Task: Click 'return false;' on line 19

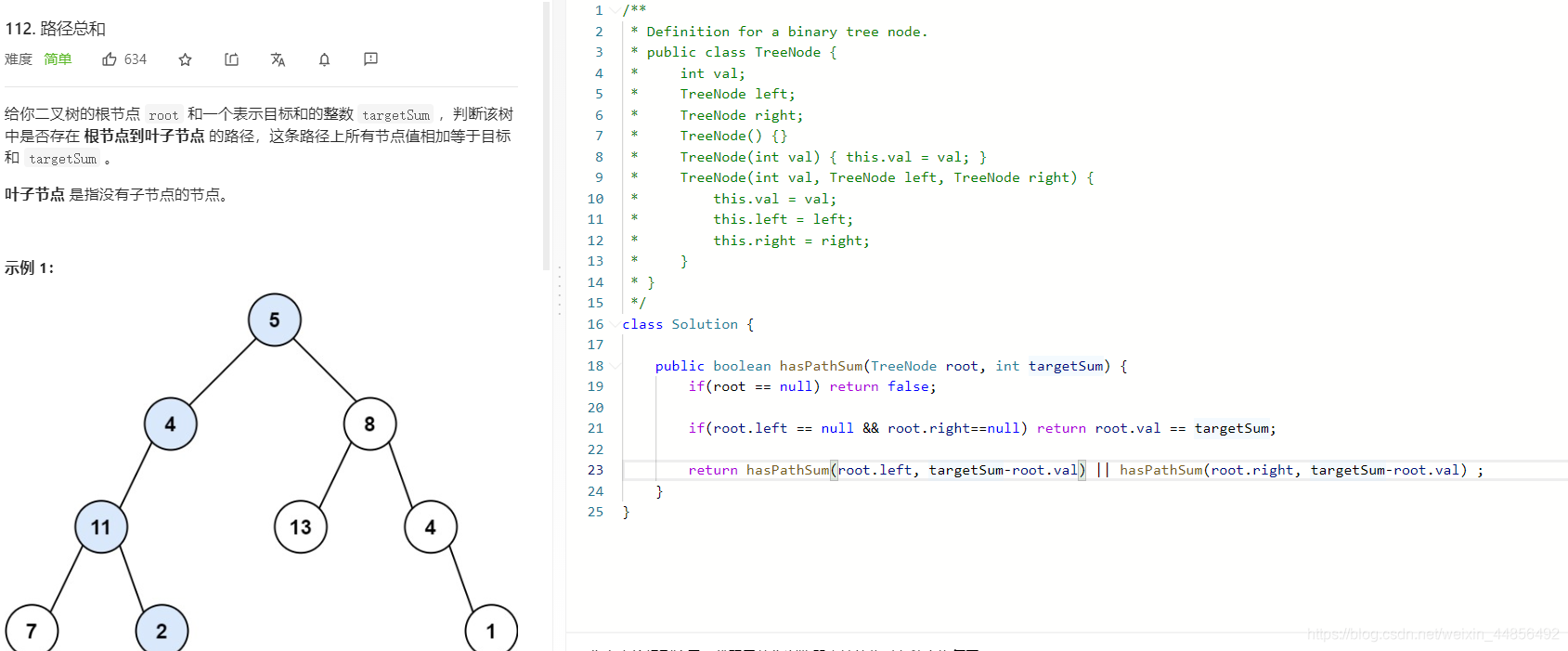Action: coord(883,386)
